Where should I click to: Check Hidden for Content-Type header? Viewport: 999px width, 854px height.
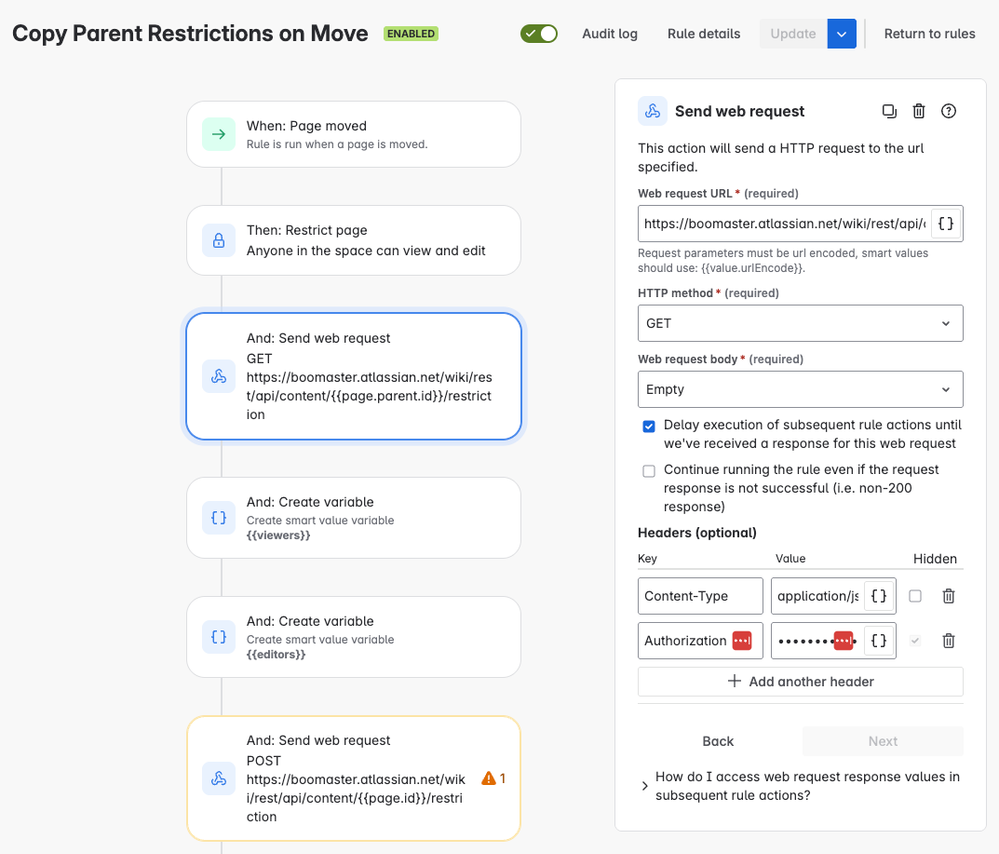(x=916, y=596)
